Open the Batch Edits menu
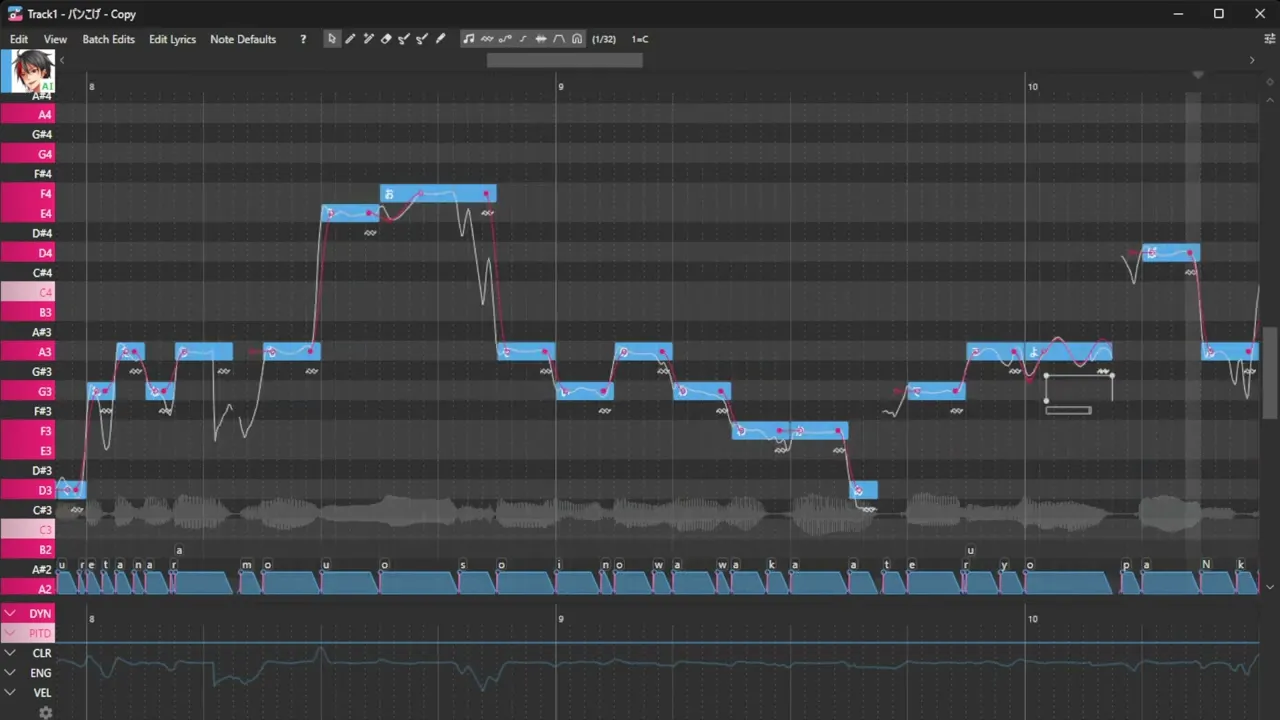 108,39
